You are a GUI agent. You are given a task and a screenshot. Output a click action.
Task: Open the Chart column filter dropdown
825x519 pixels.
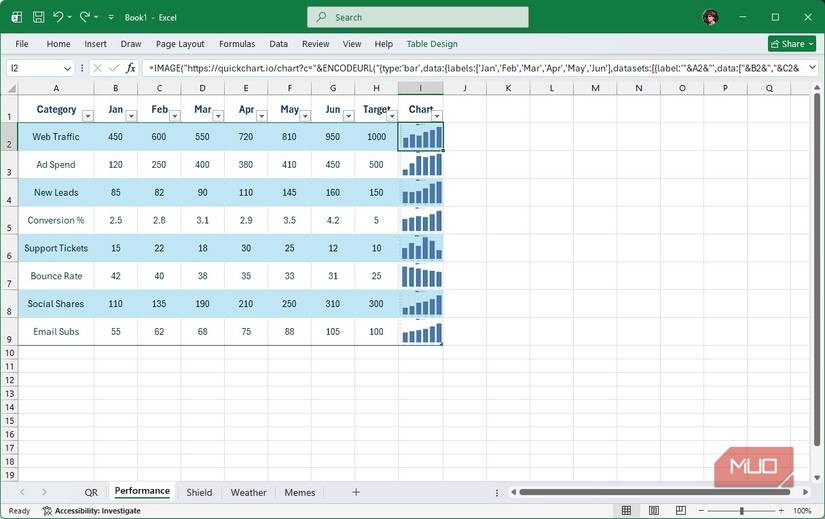[437, 116]
